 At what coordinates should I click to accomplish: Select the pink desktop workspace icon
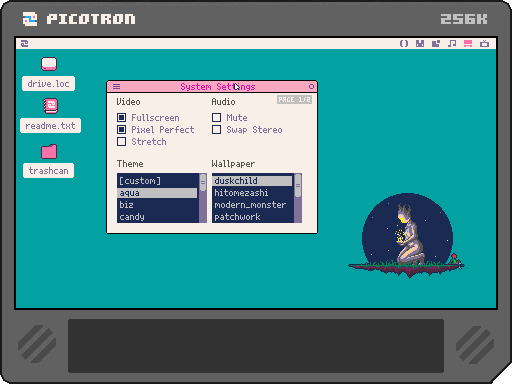tap(468, 43)
